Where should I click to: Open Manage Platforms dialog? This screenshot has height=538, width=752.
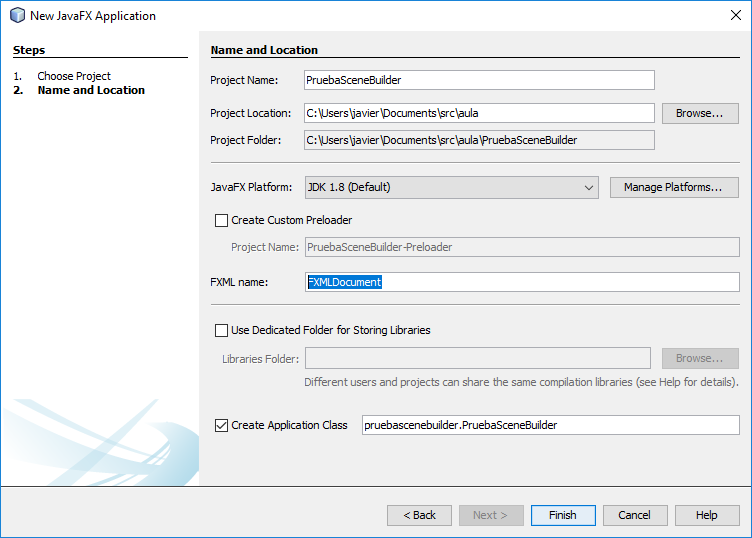(673, 187)
